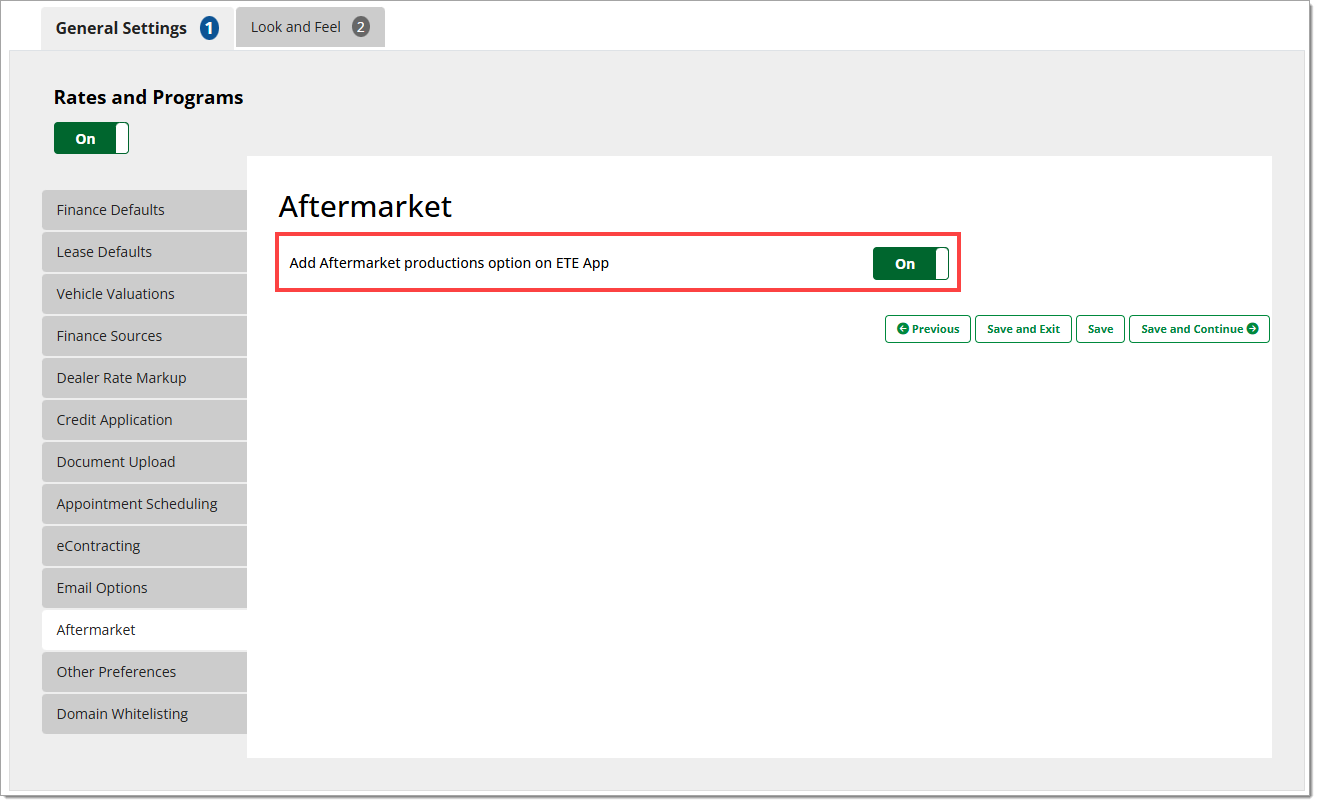Image resolution: width=1317 pixels, height=803 pixels.
Task: Click Save and Continue
Action: pos(1198,329)
